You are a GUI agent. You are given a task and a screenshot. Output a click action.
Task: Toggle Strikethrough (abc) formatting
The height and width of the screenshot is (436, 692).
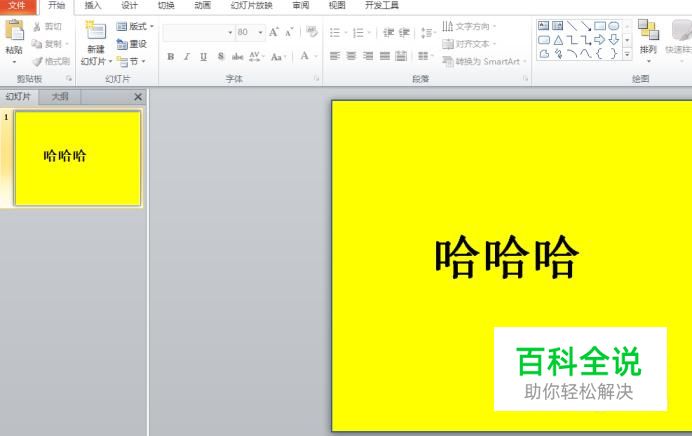(x=237, y=56)
